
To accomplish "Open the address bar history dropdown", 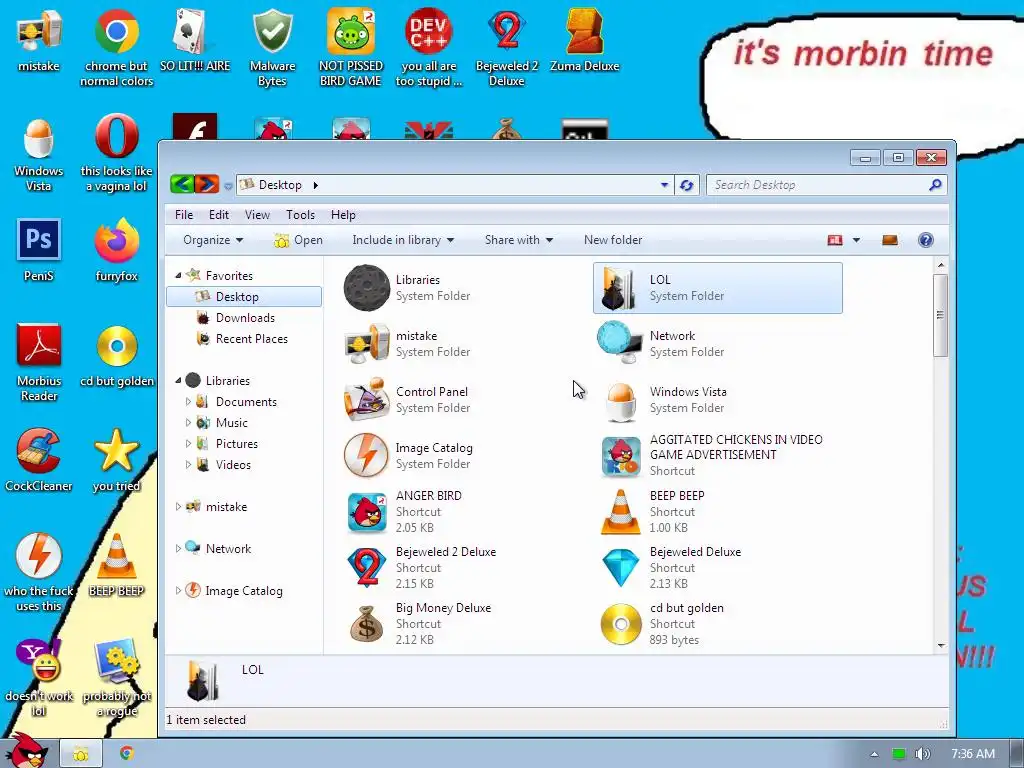I will pyautogui.click(x=664, y=185).
